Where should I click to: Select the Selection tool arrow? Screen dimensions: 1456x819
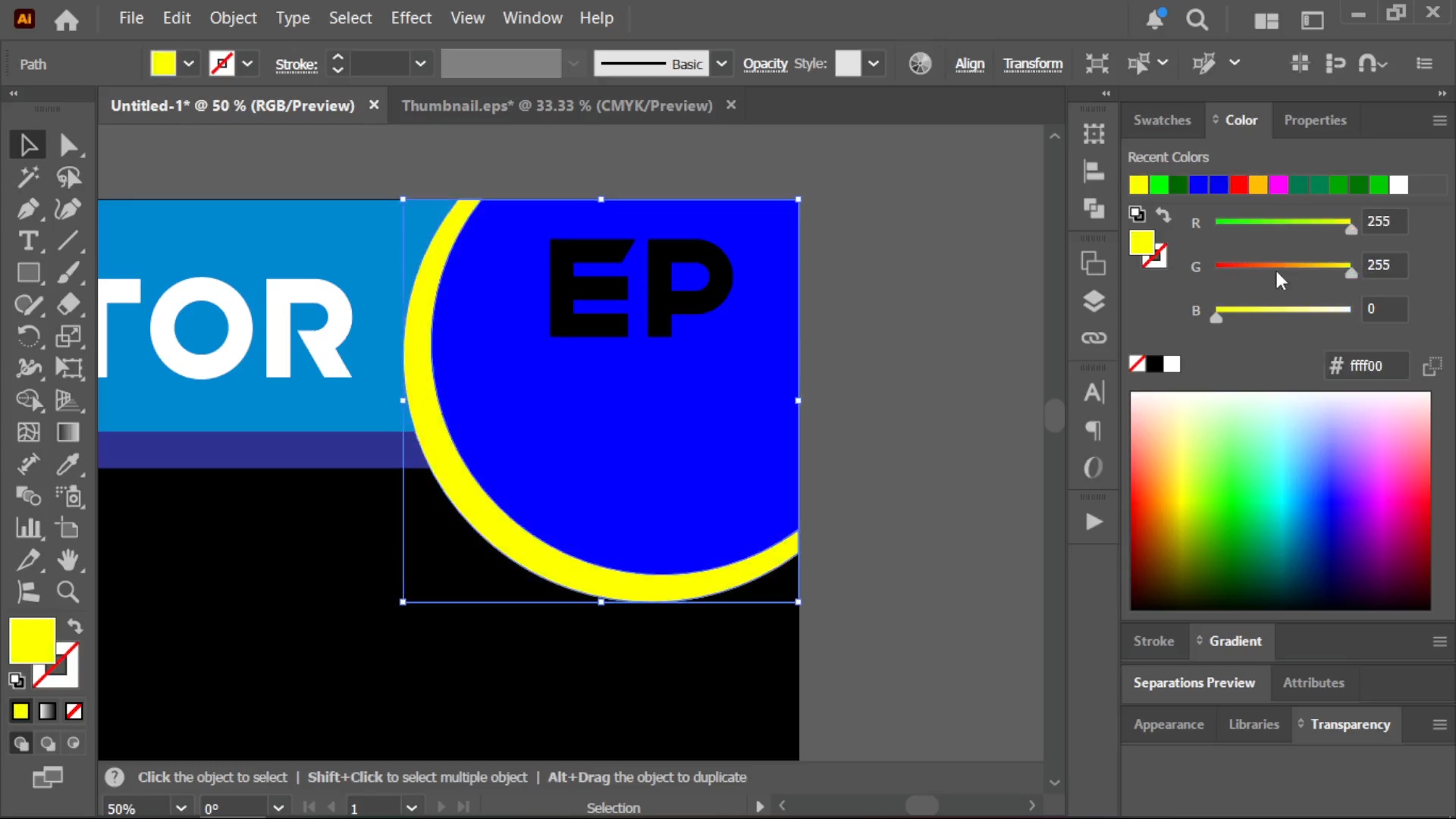28,145
